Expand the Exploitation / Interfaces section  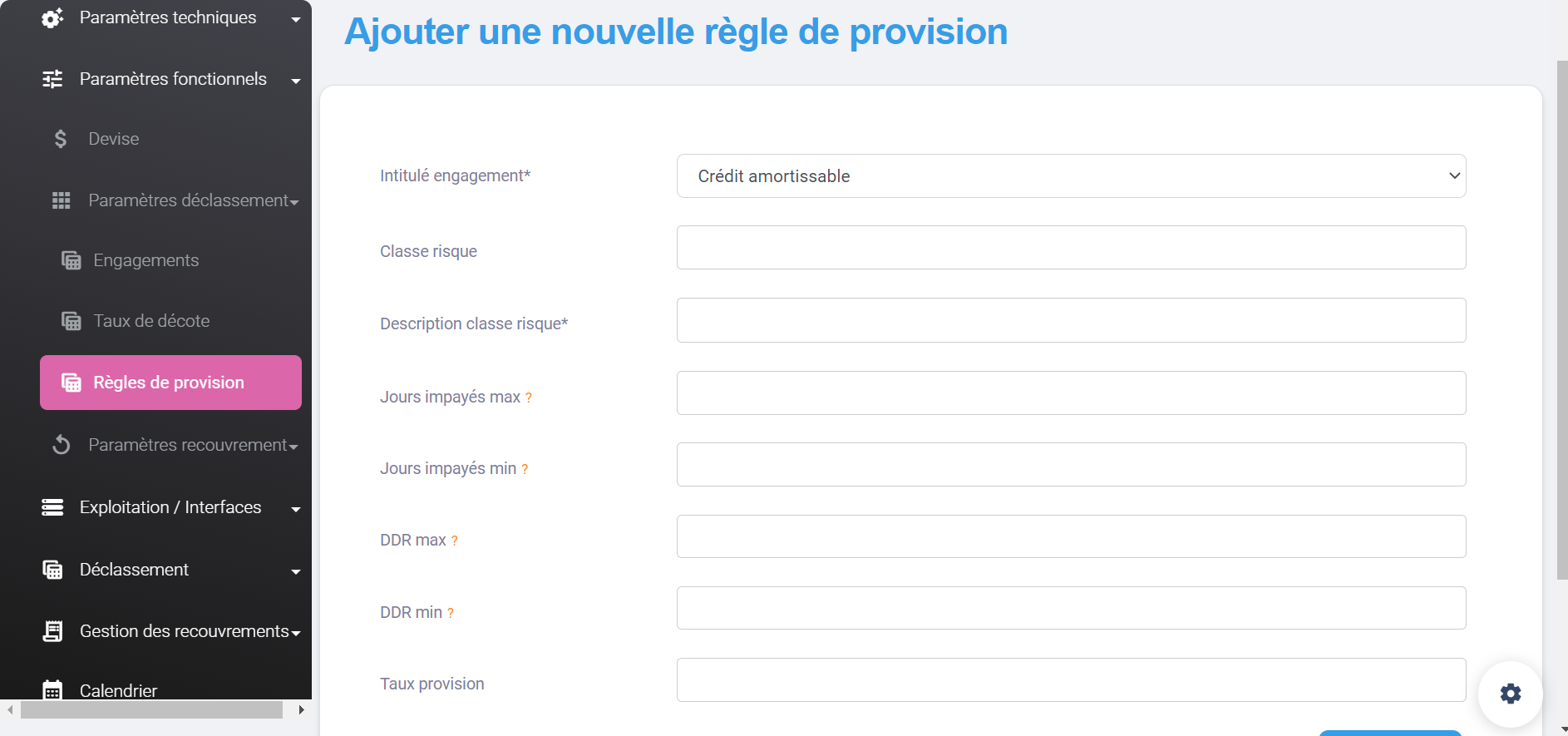170,507
